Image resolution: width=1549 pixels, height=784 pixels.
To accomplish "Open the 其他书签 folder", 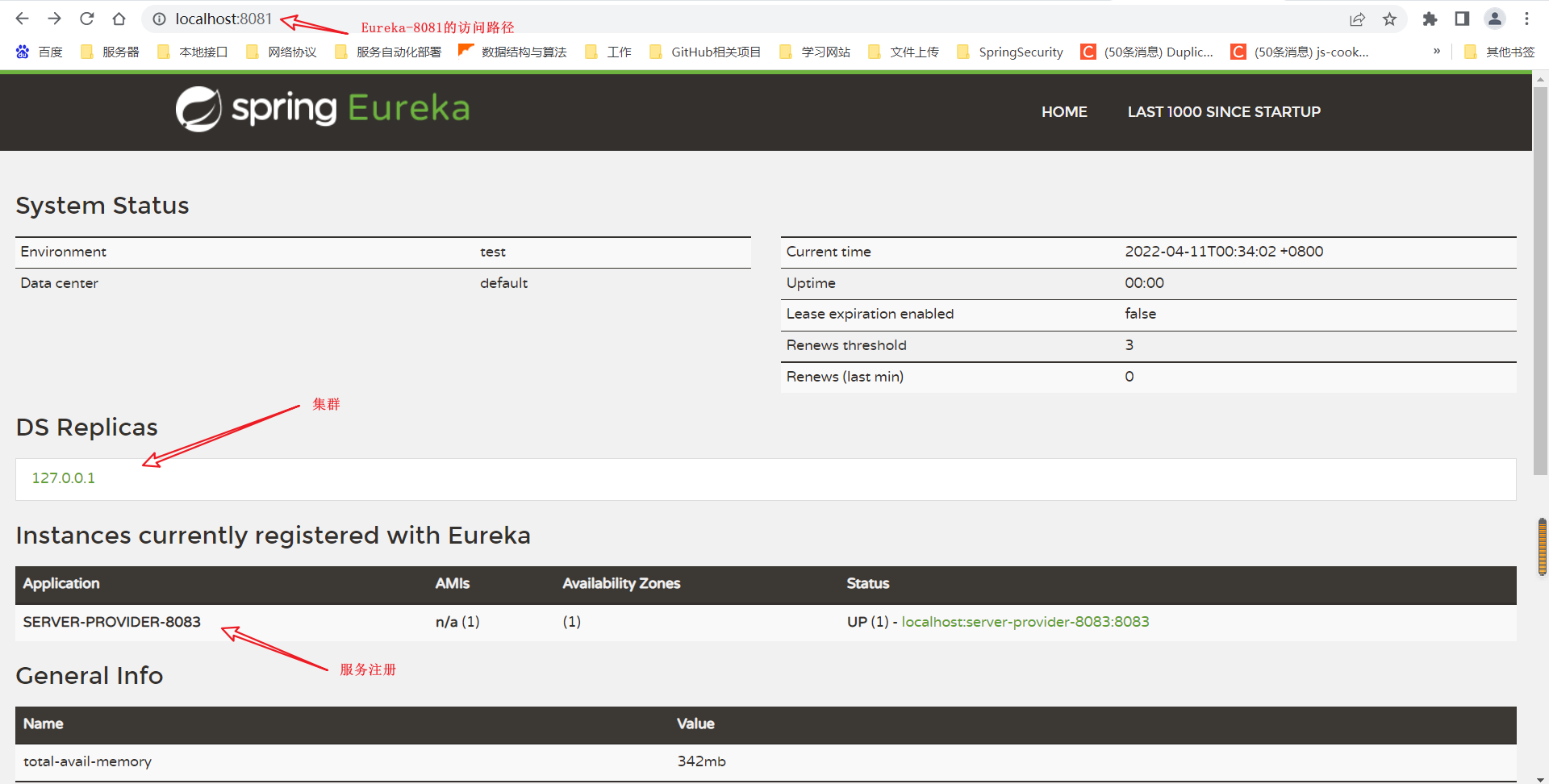I will (1499, 52).
